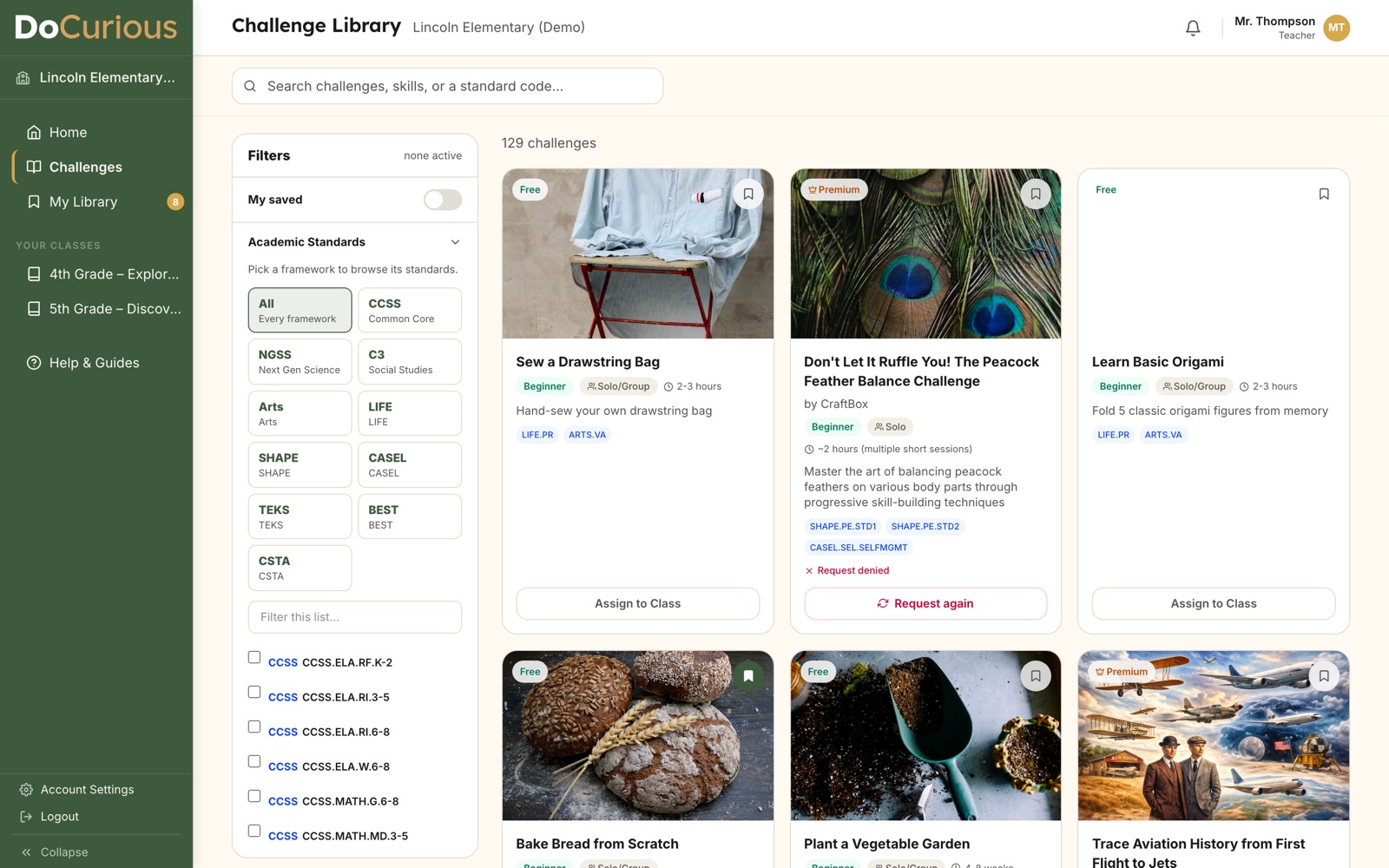The height and width of the screenshot is (868, 1389).
Task: Check the CCSS.ELA.RI.6-8 standard
Action: [x=254, y=727]
